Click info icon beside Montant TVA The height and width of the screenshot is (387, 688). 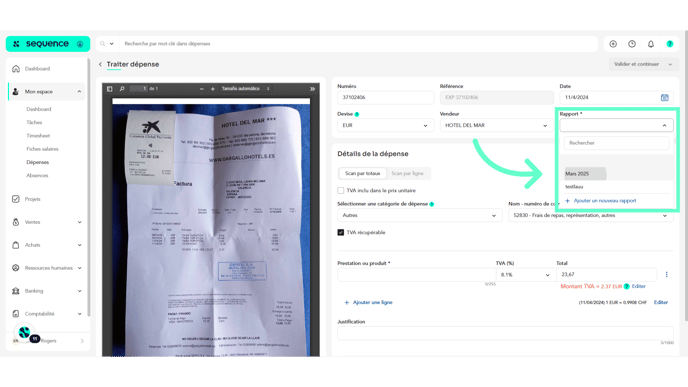[627, 287]
